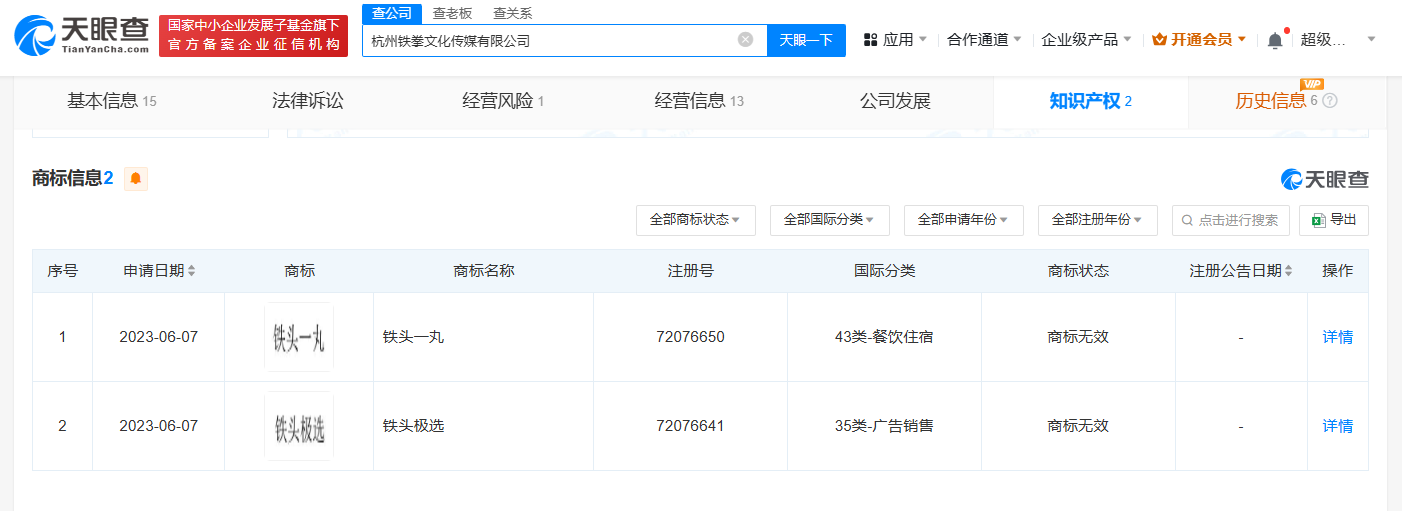Click 商标无效 status in row 2
Image resolution: width=1402 pixels, height=511 pixels.
click(x=1078, y=426)
